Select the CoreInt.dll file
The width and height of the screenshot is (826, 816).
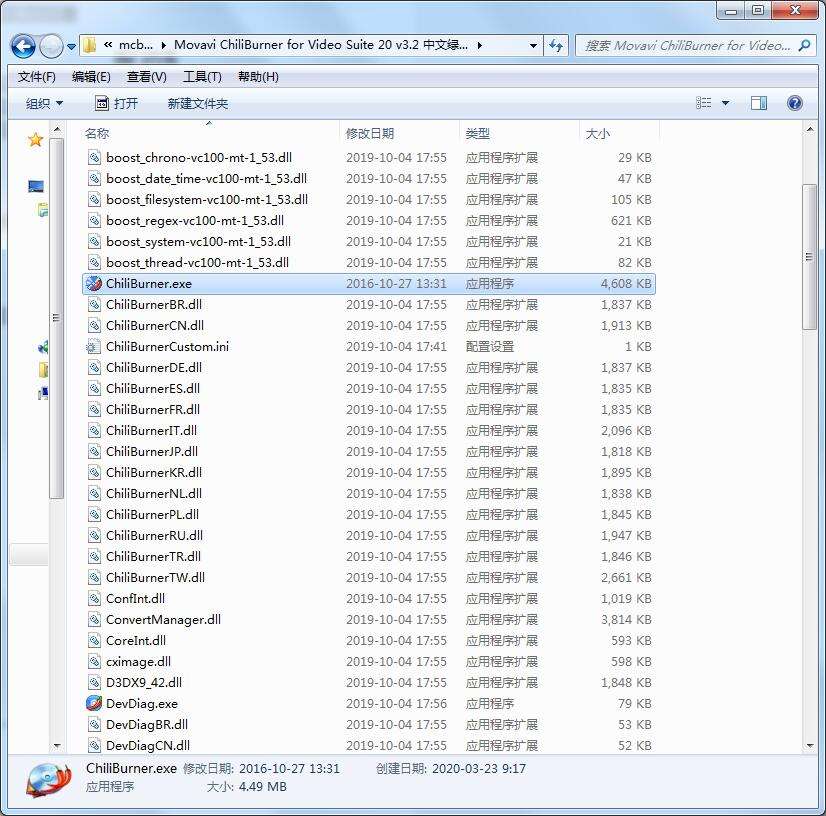pos(136,641)
